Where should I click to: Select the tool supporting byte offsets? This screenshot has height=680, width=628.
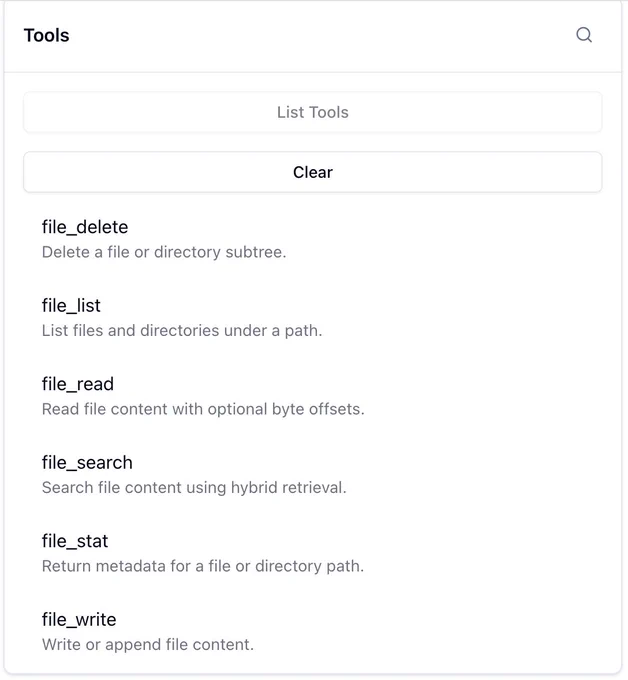point(313,396)
